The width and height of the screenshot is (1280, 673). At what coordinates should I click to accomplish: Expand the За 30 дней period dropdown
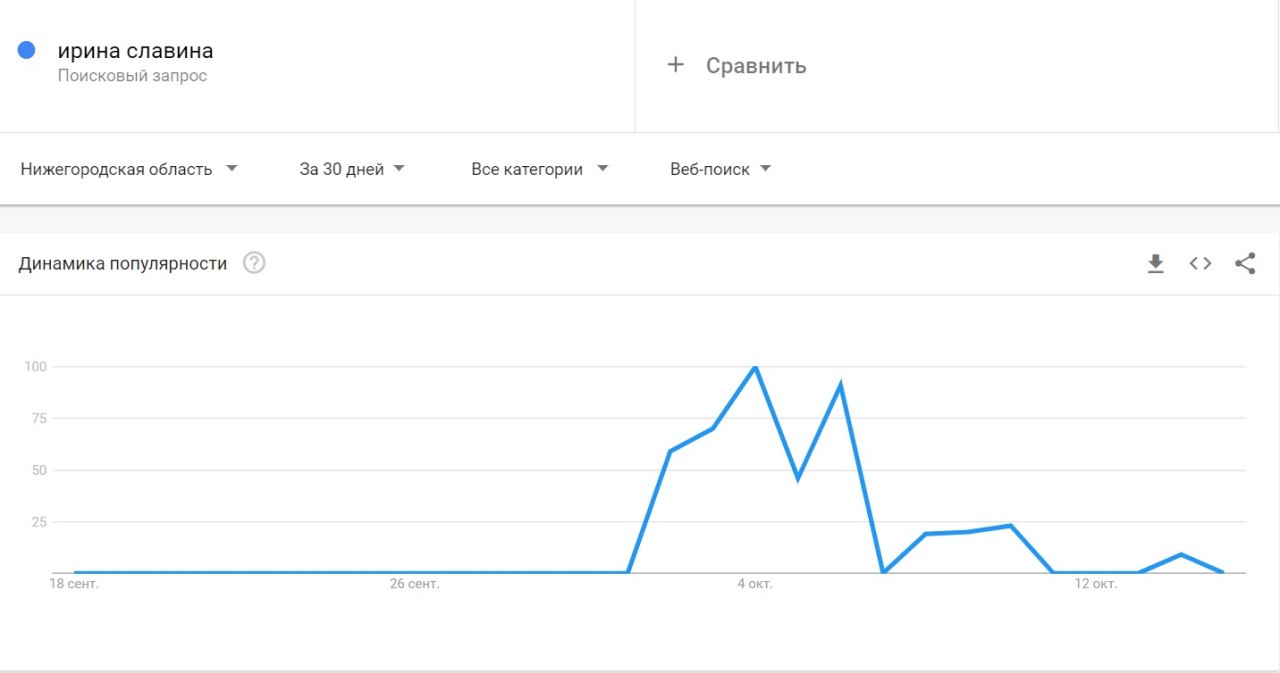(x=352, y=169)
